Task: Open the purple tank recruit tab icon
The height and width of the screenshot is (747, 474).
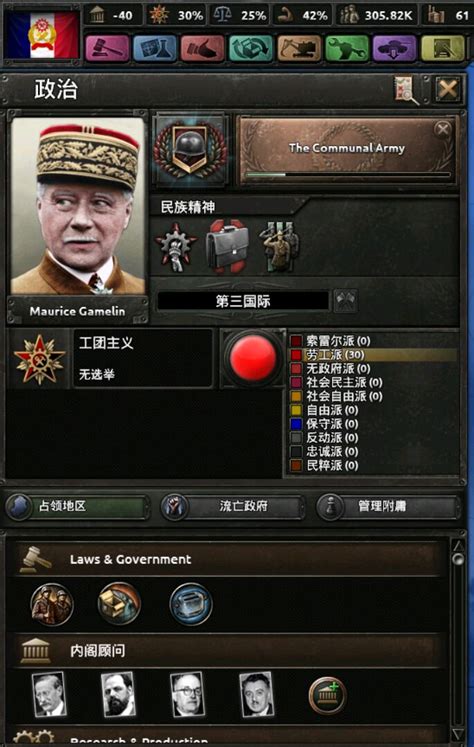Action: (x=394, y=48)
